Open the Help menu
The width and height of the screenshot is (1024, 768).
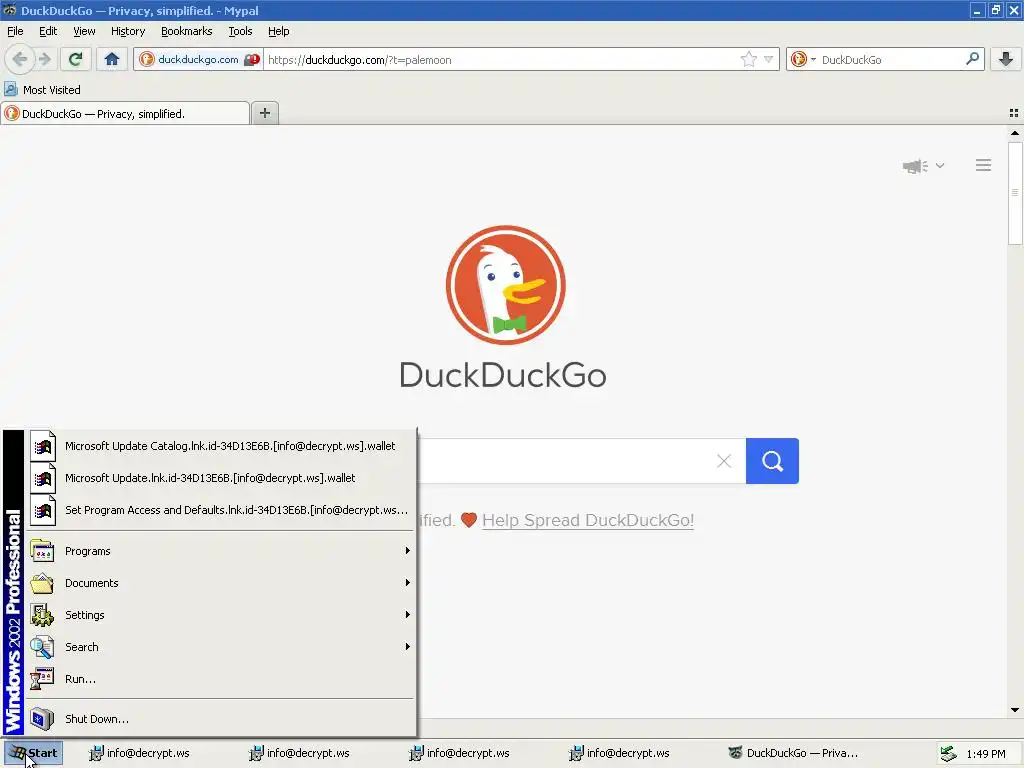point(278,31)
